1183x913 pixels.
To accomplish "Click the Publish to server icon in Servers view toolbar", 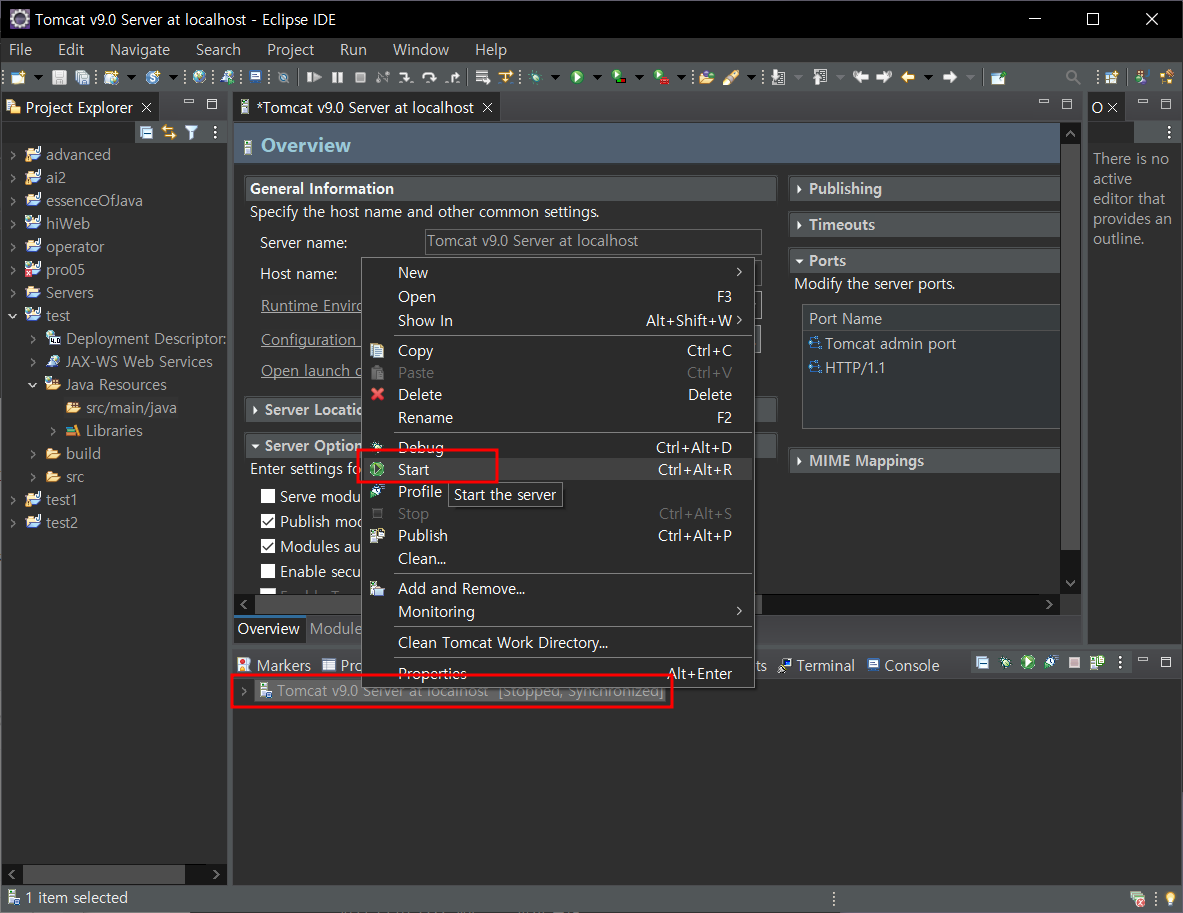I will coord(1097,662).
